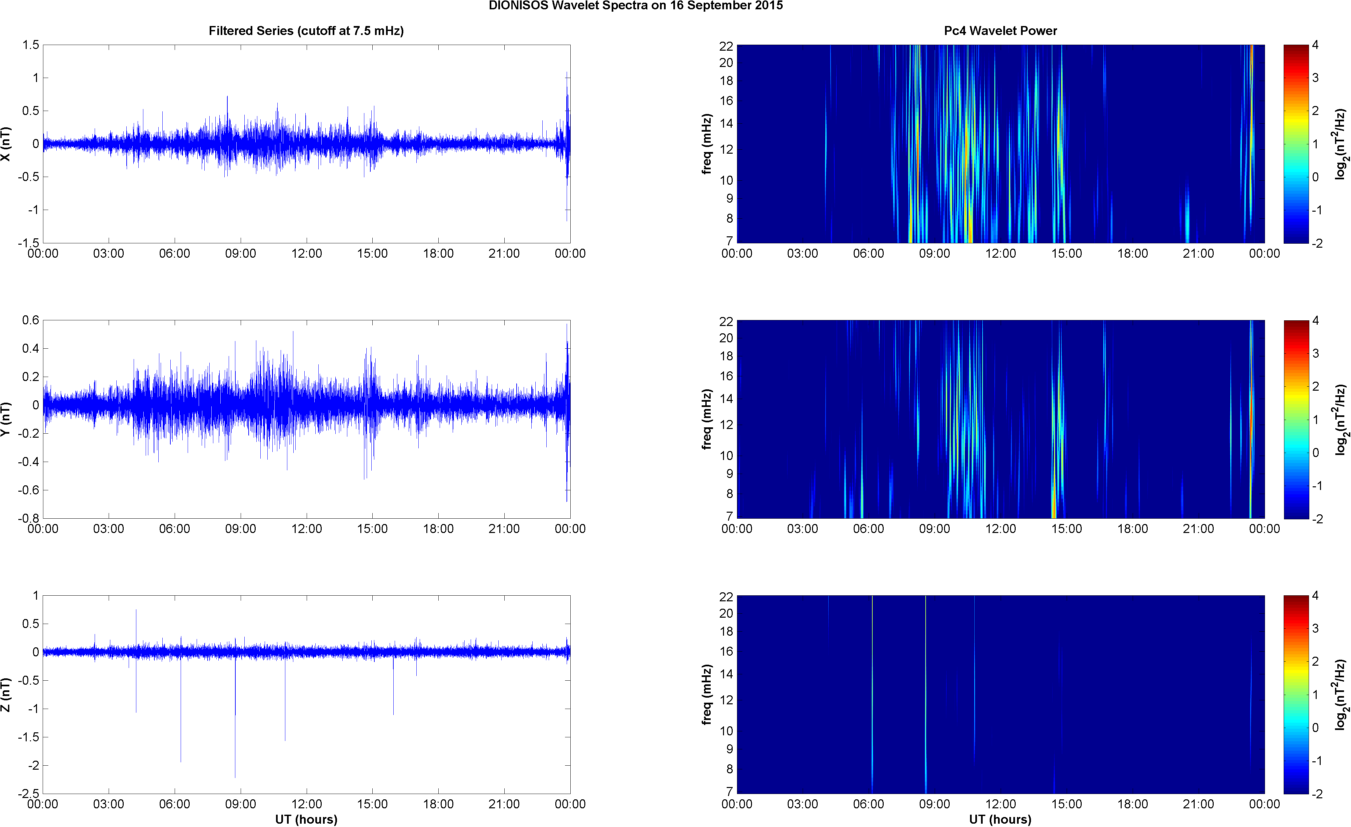Click the 'X (nT)' vertical axis label
Screen dimensions: 1351x827
point(7,143)
